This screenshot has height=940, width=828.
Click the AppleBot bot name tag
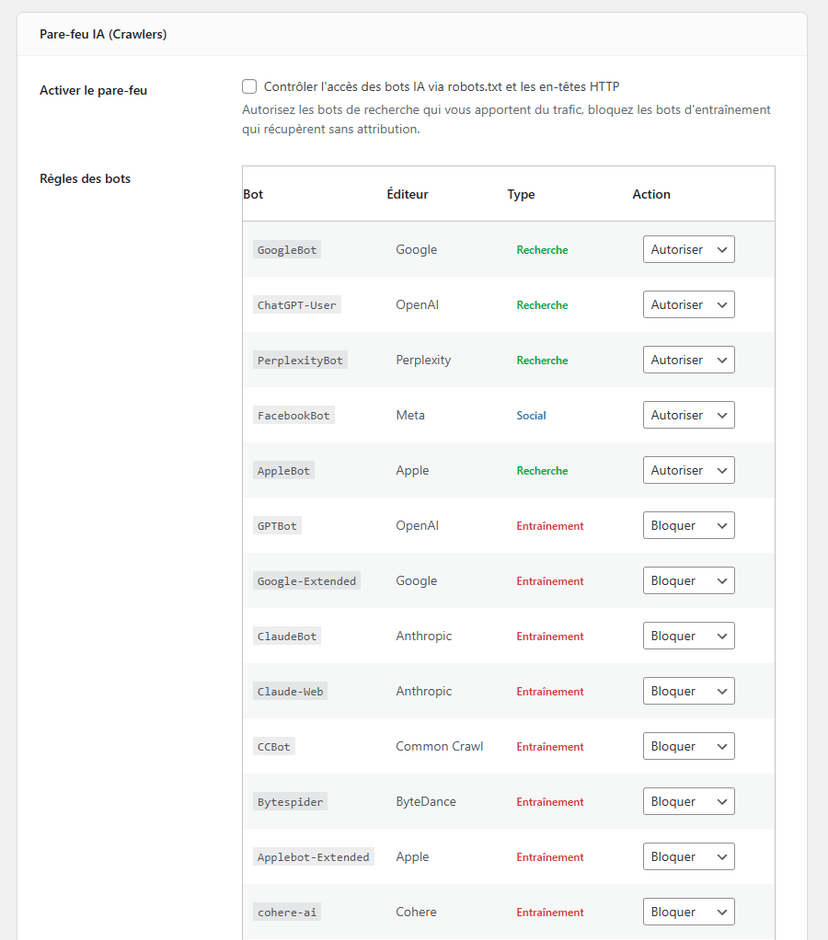pos(284,471)
